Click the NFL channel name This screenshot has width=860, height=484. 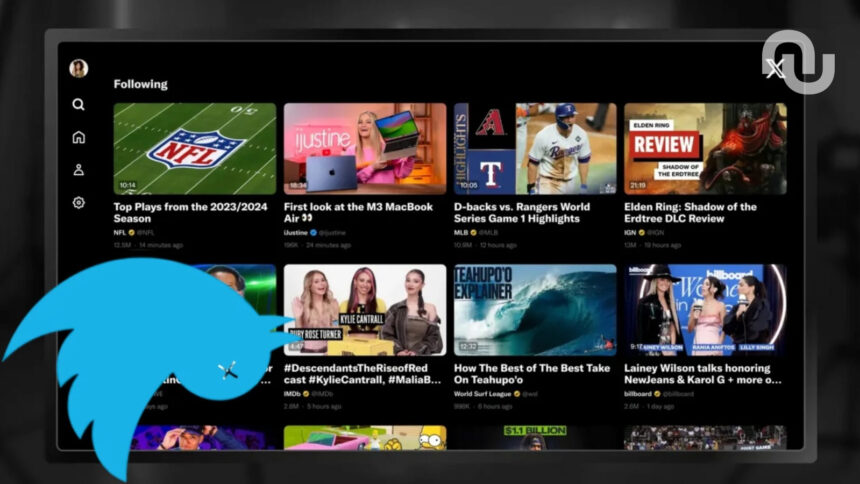(120, 233)
